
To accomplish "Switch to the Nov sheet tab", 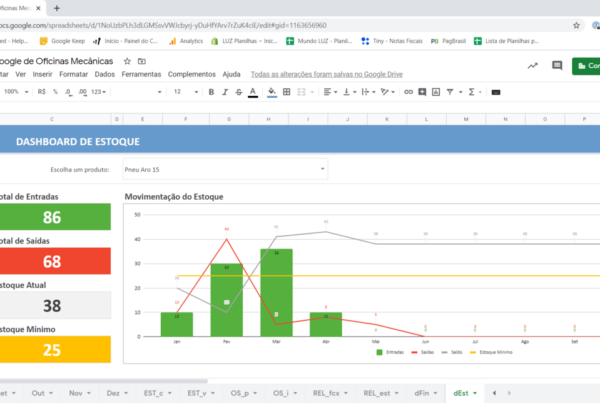I will pos(79,393).
